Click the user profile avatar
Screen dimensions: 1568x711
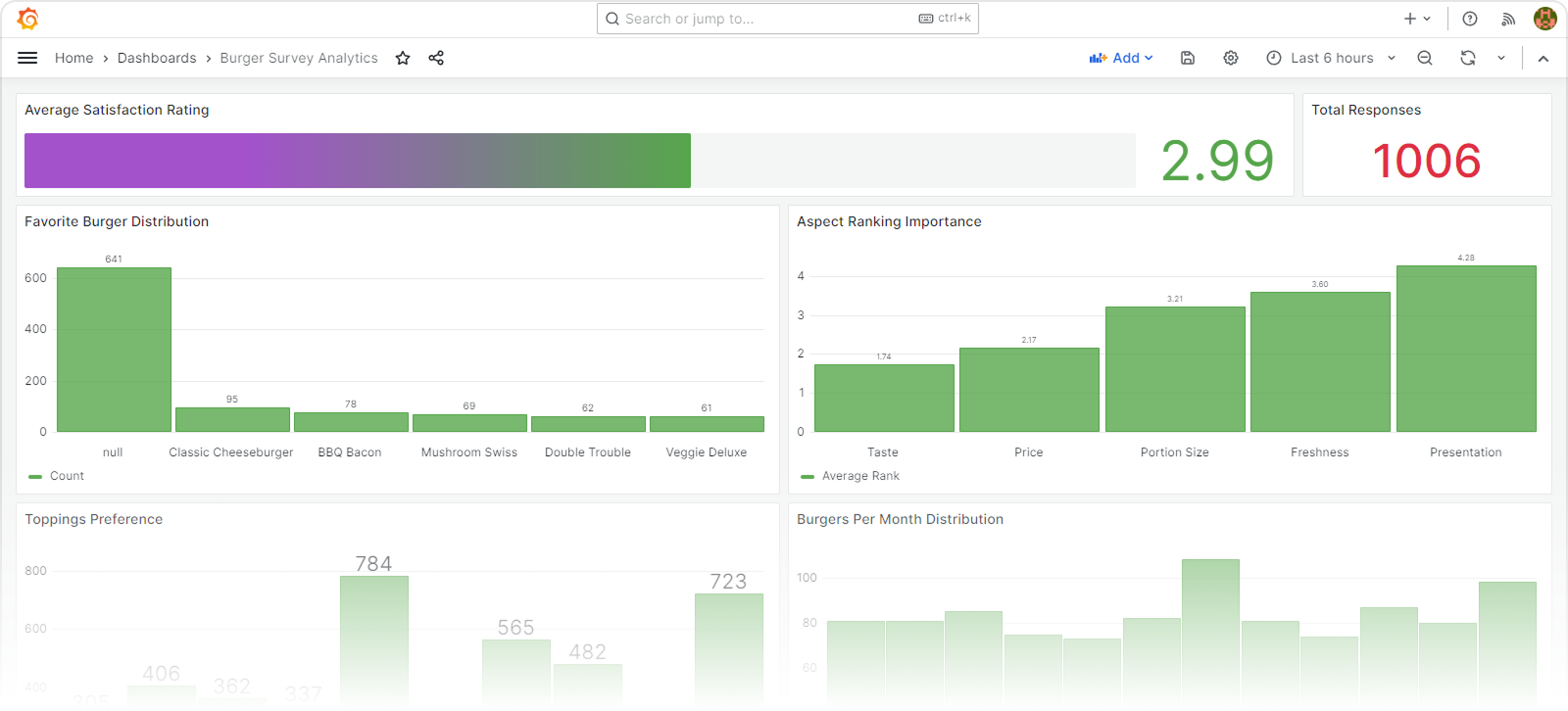(x=1544, y=19)
